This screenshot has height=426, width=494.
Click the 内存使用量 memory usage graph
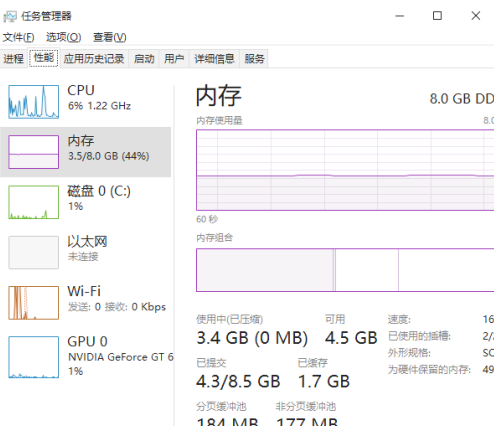[x=345, y=170]
